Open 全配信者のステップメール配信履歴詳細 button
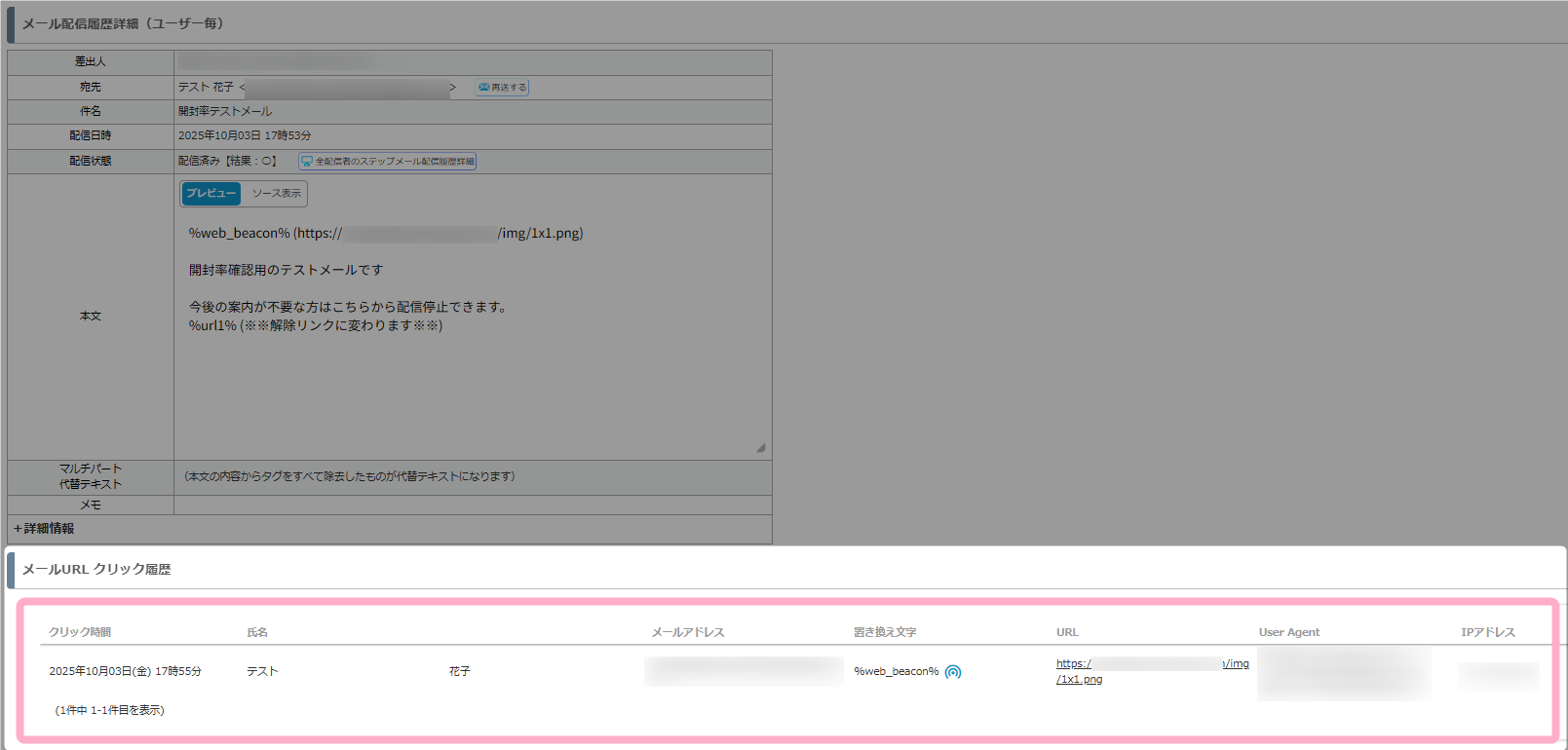 point(388,162)
